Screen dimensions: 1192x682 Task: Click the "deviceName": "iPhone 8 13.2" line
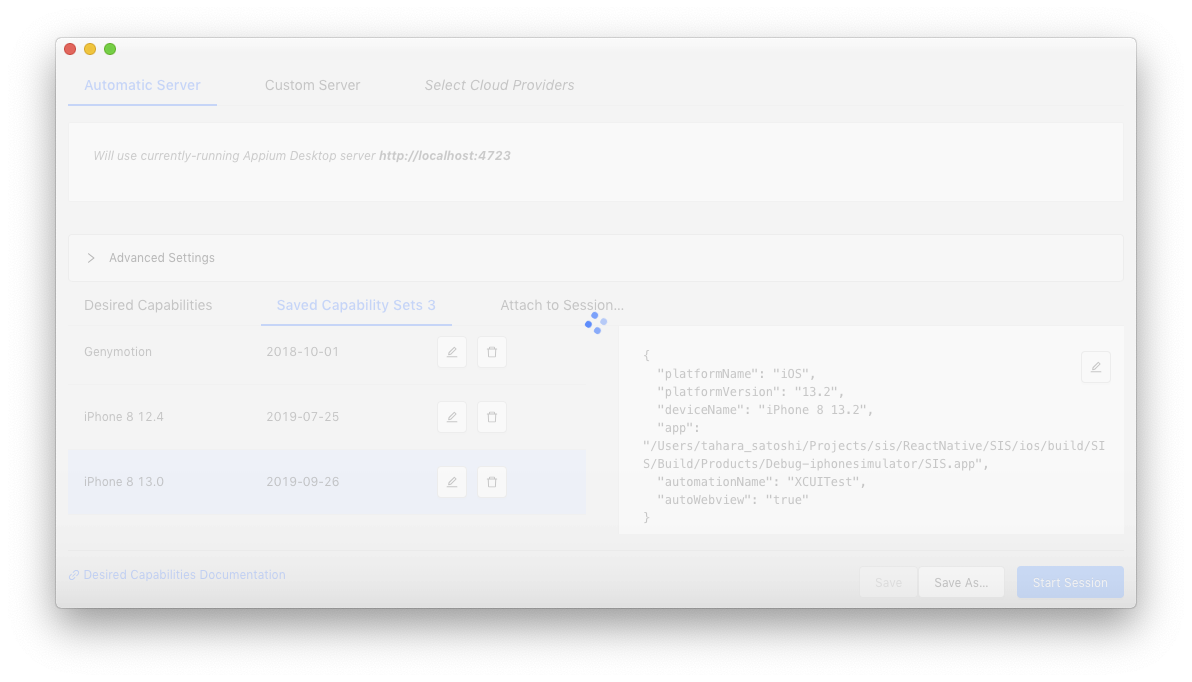(765, 410)
